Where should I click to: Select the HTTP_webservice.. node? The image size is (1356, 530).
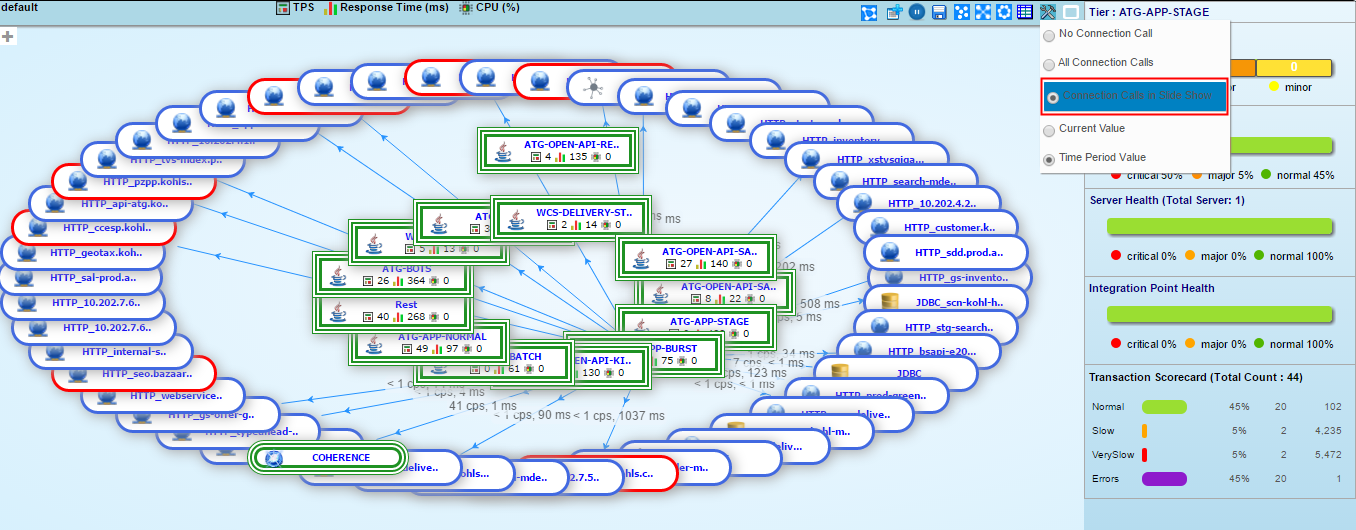click(162, 396)
